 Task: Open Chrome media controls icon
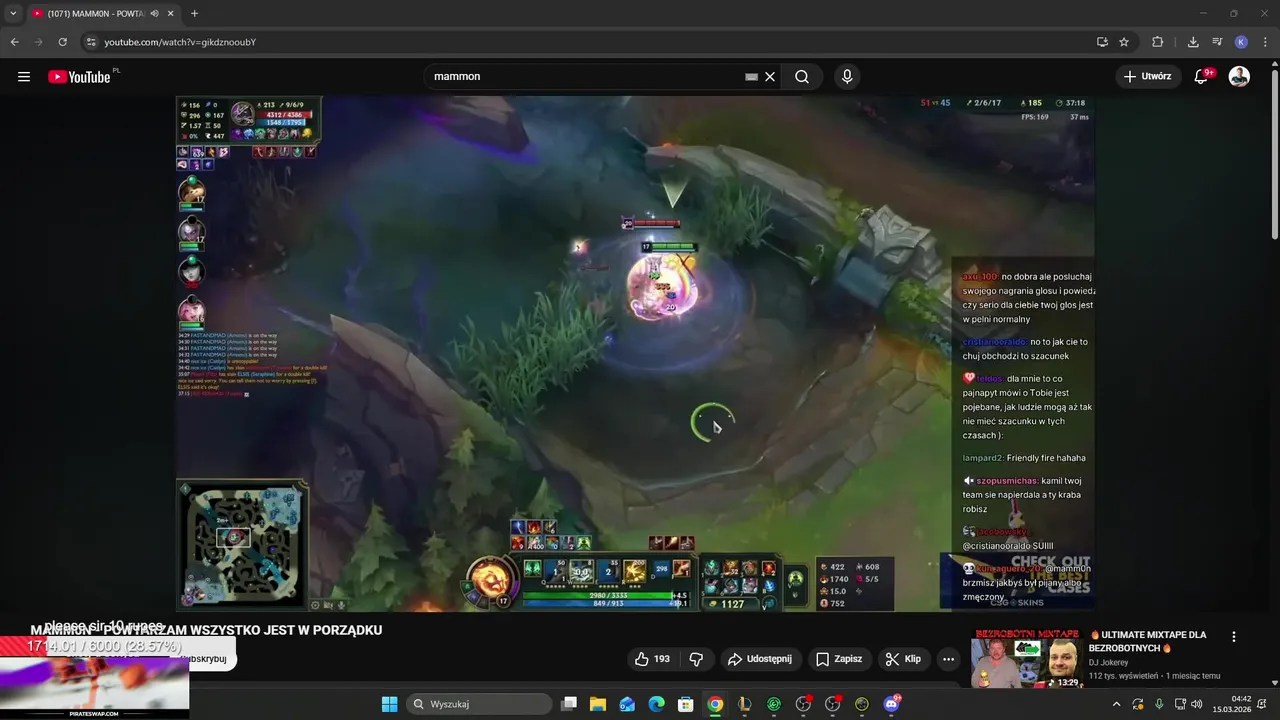coord(1217,42)
